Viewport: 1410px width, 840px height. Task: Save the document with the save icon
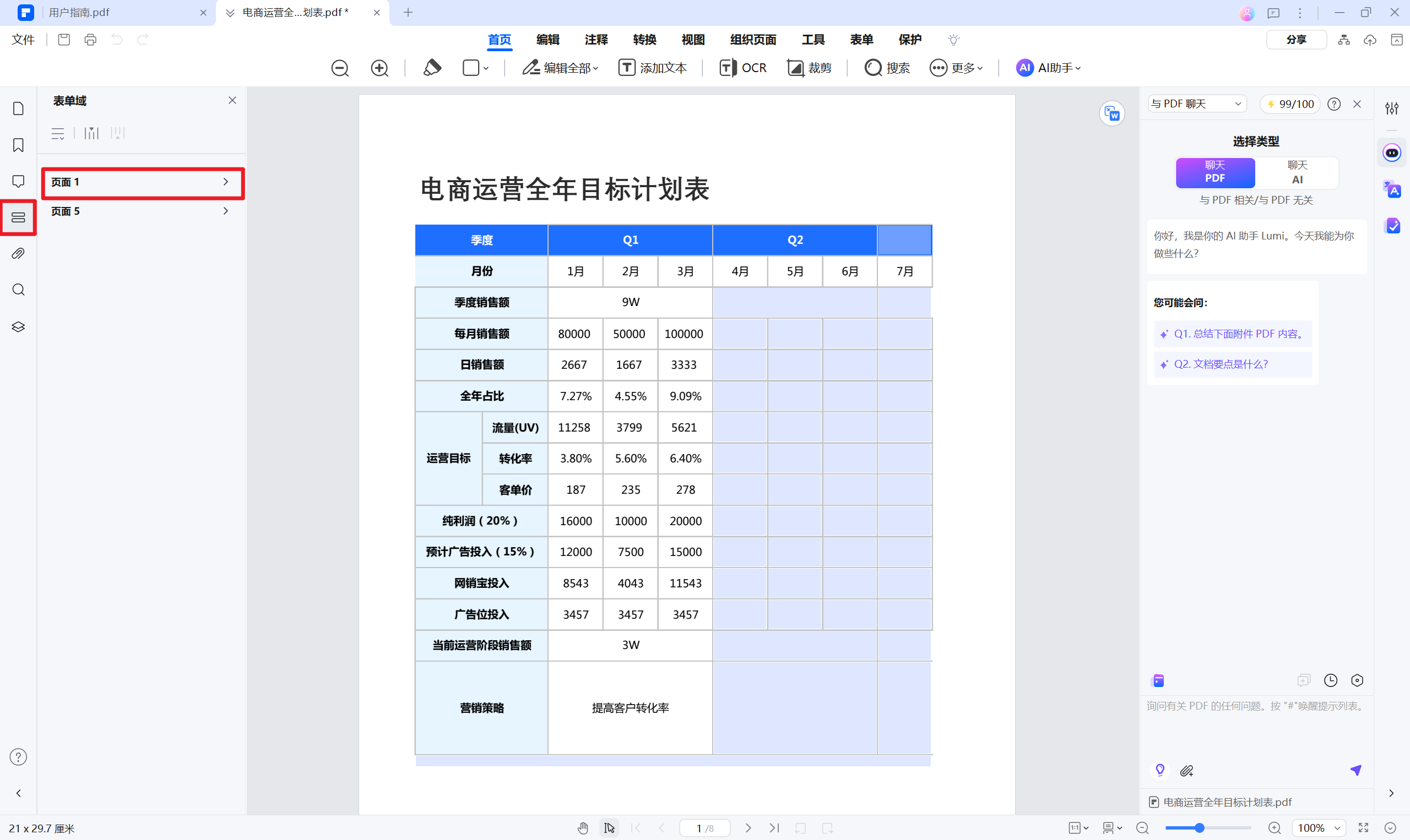tap(64, 40)
